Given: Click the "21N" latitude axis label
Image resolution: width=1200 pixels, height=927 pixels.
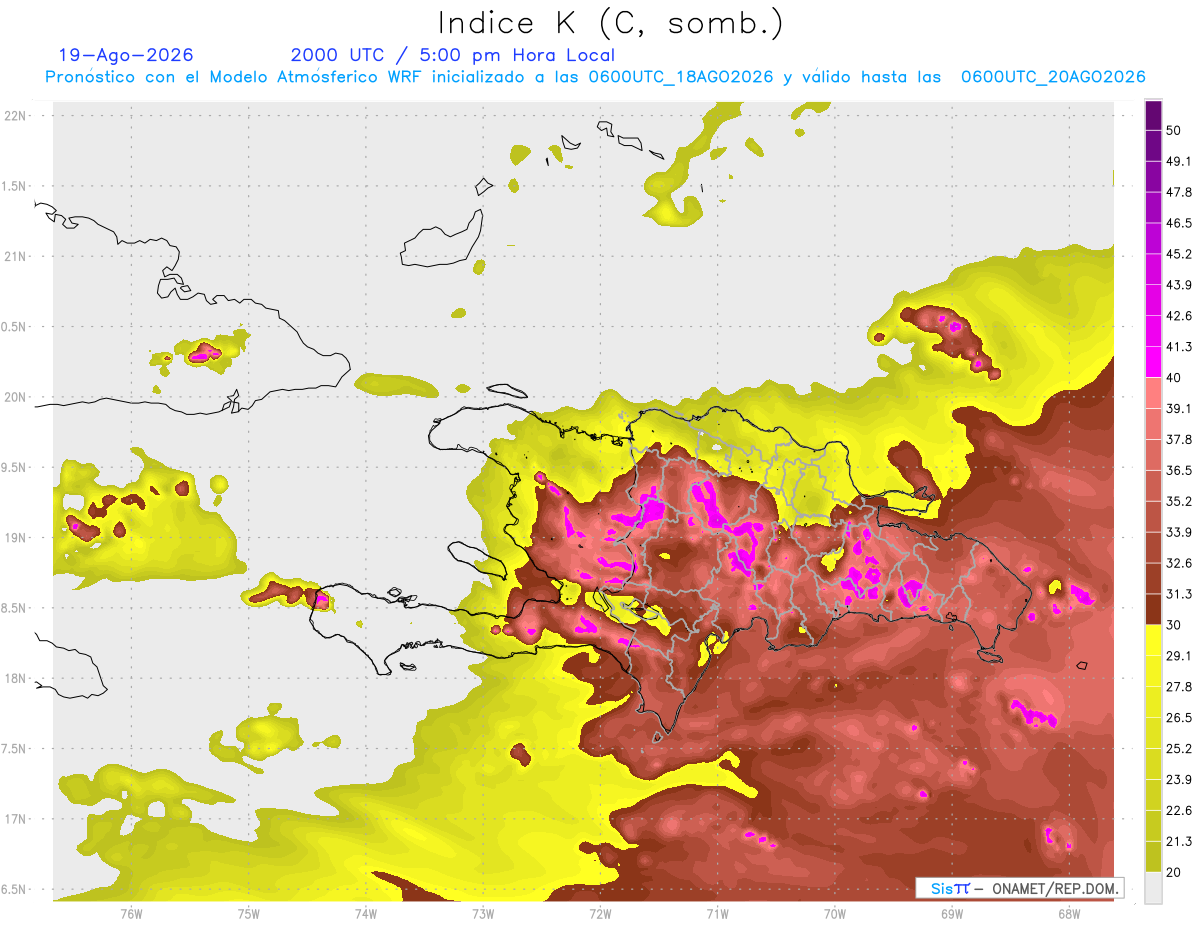Looking at the screenshot, I should click(17, 256).
